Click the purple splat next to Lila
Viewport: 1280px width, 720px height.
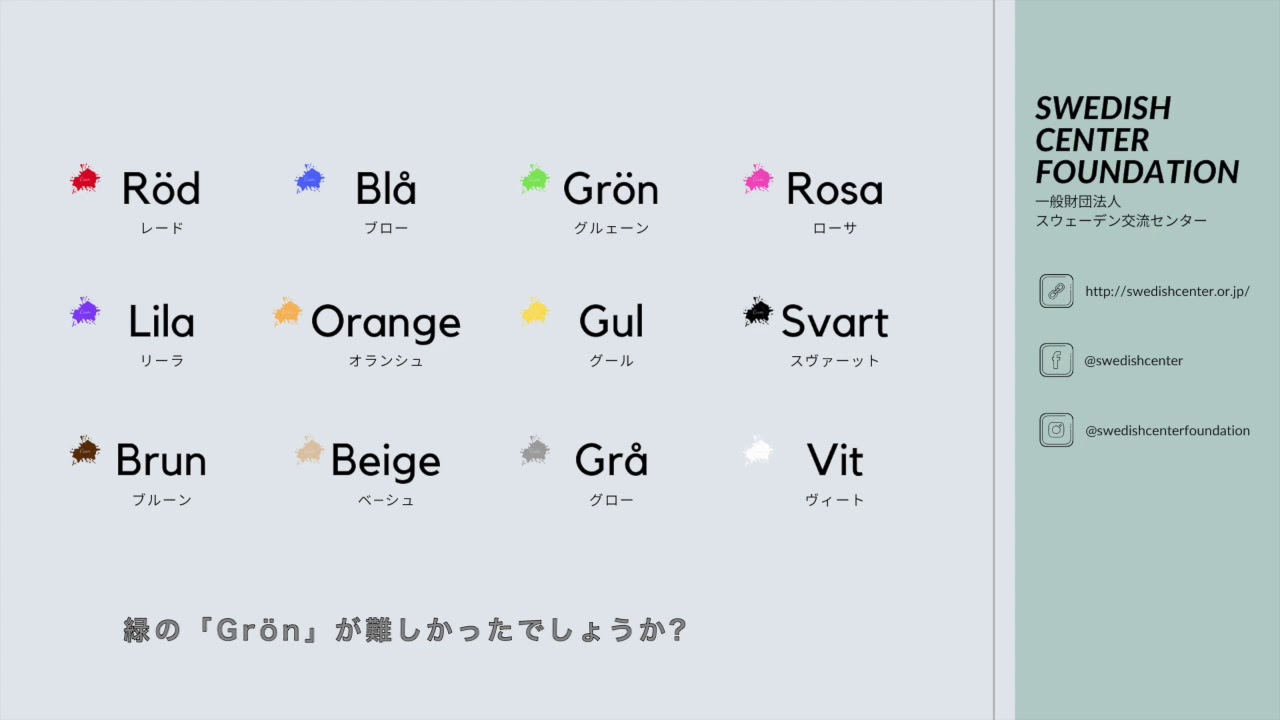[x=85, y=312]
